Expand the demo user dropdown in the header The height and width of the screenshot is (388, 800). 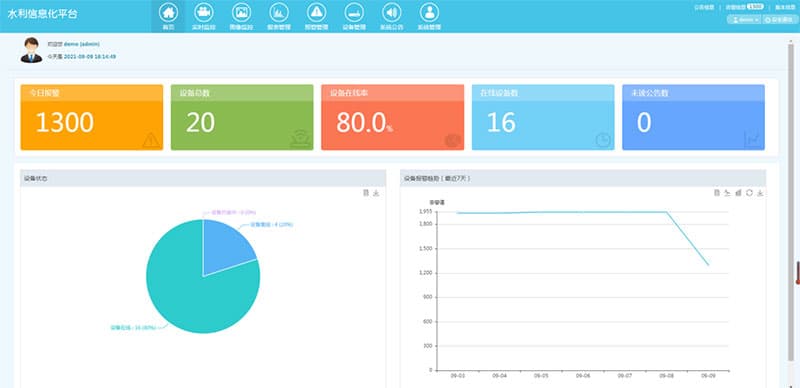(x=744, y=19)
